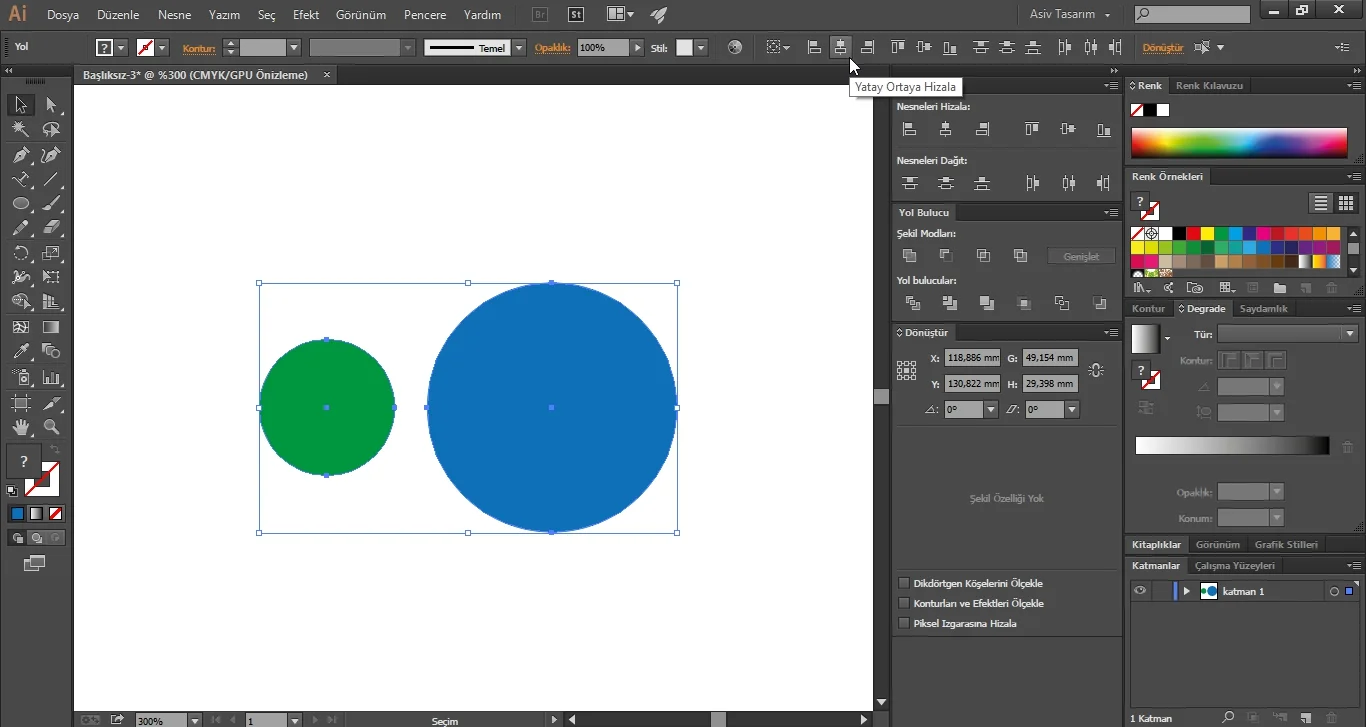Click the Opaklık label link in control bar

tap(551, 48)
